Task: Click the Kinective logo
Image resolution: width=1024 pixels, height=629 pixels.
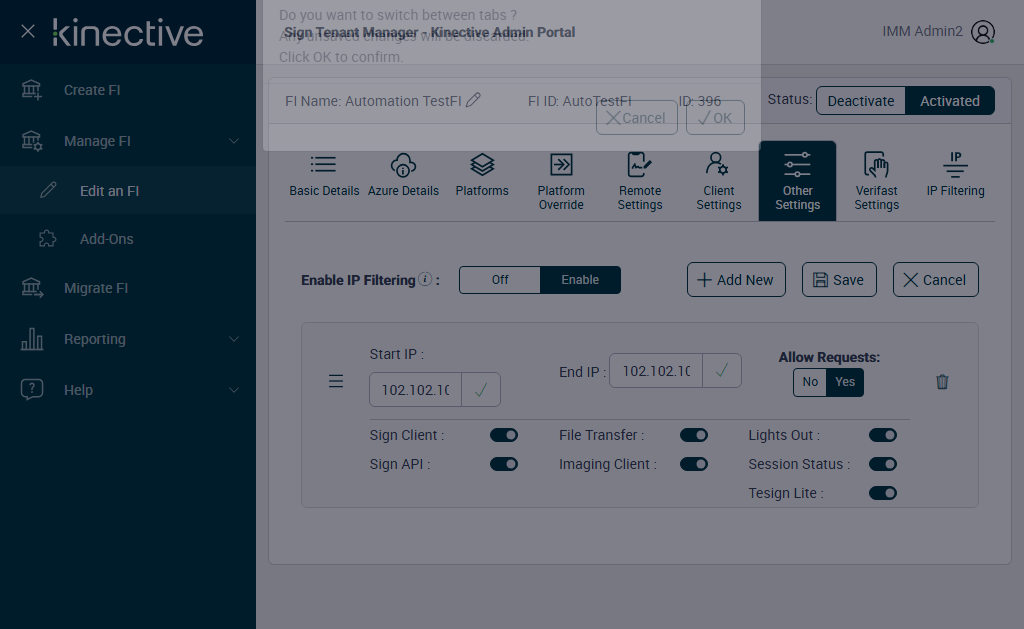Action: pos(128,33)
